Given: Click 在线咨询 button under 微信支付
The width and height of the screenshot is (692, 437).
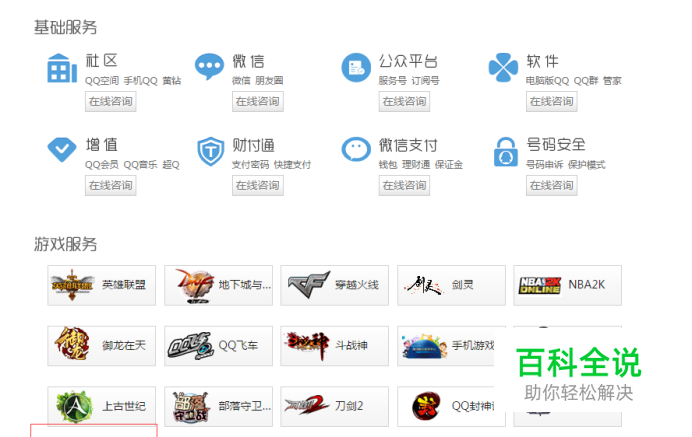Looking at the screenshot, I should (x=404, y=185).
